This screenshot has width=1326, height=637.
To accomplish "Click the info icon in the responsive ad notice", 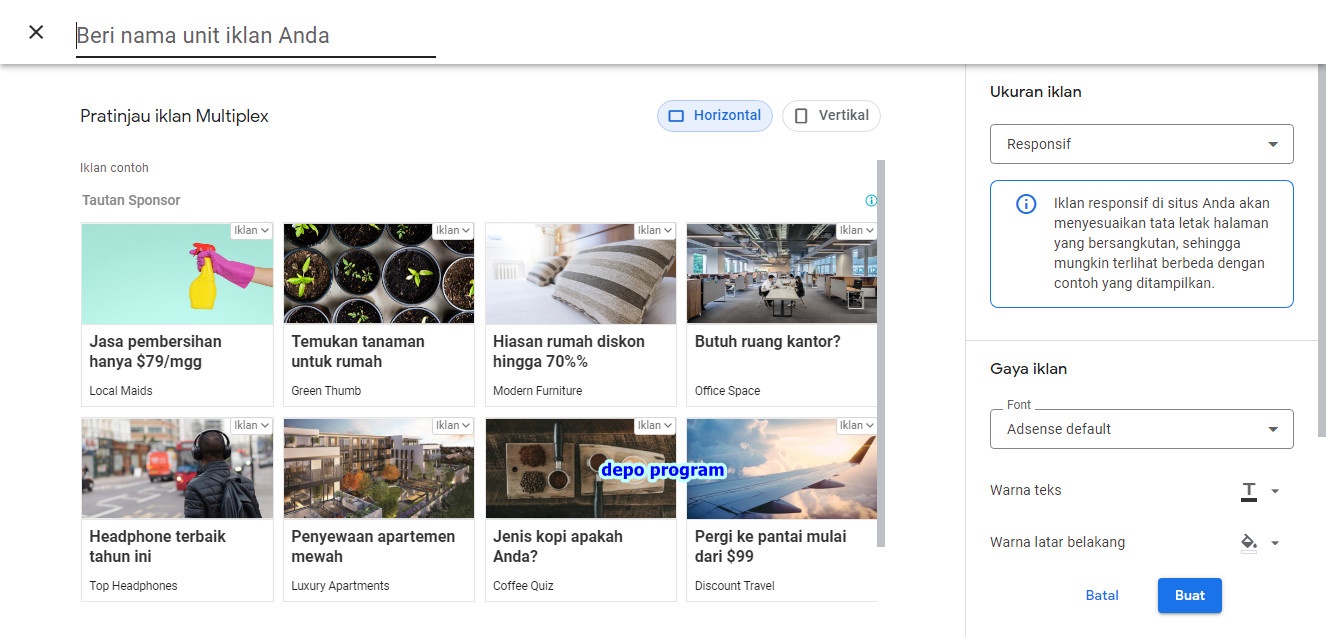I will 1026,204.
